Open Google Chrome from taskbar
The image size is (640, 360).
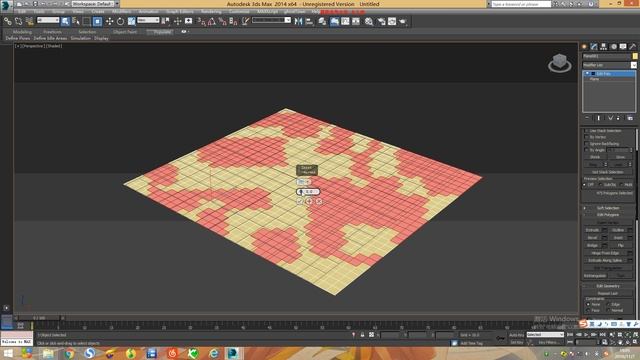pos(69,353)
